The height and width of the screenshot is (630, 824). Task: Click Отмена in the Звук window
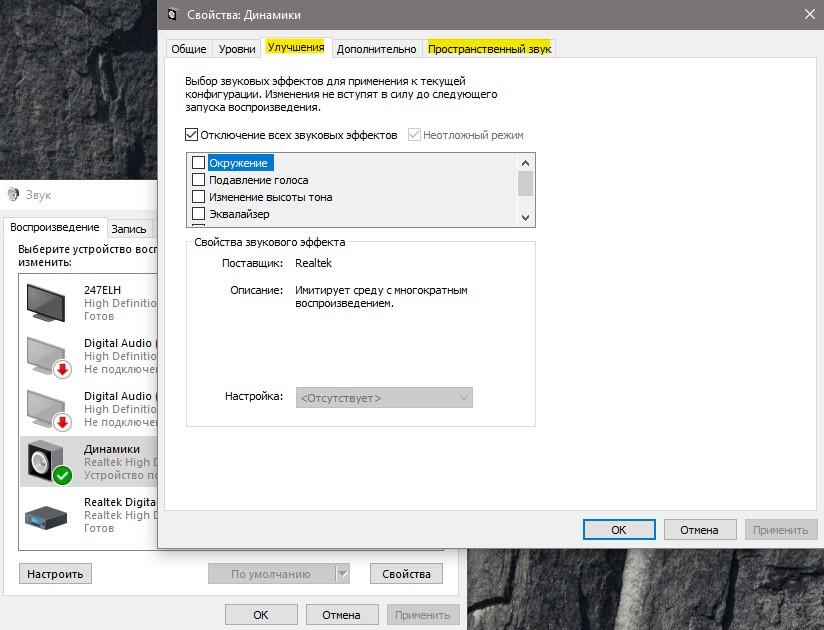tap(342, 614)
